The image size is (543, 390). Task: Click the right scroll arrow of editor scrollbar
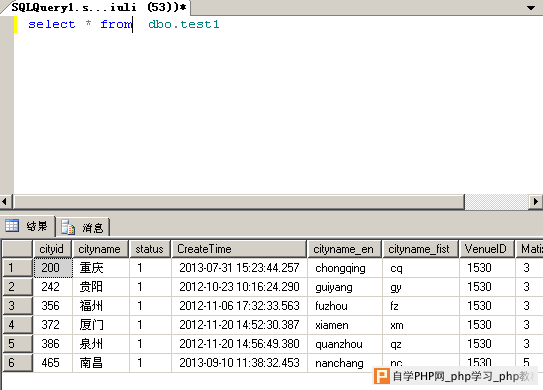[x=536, y=201]
